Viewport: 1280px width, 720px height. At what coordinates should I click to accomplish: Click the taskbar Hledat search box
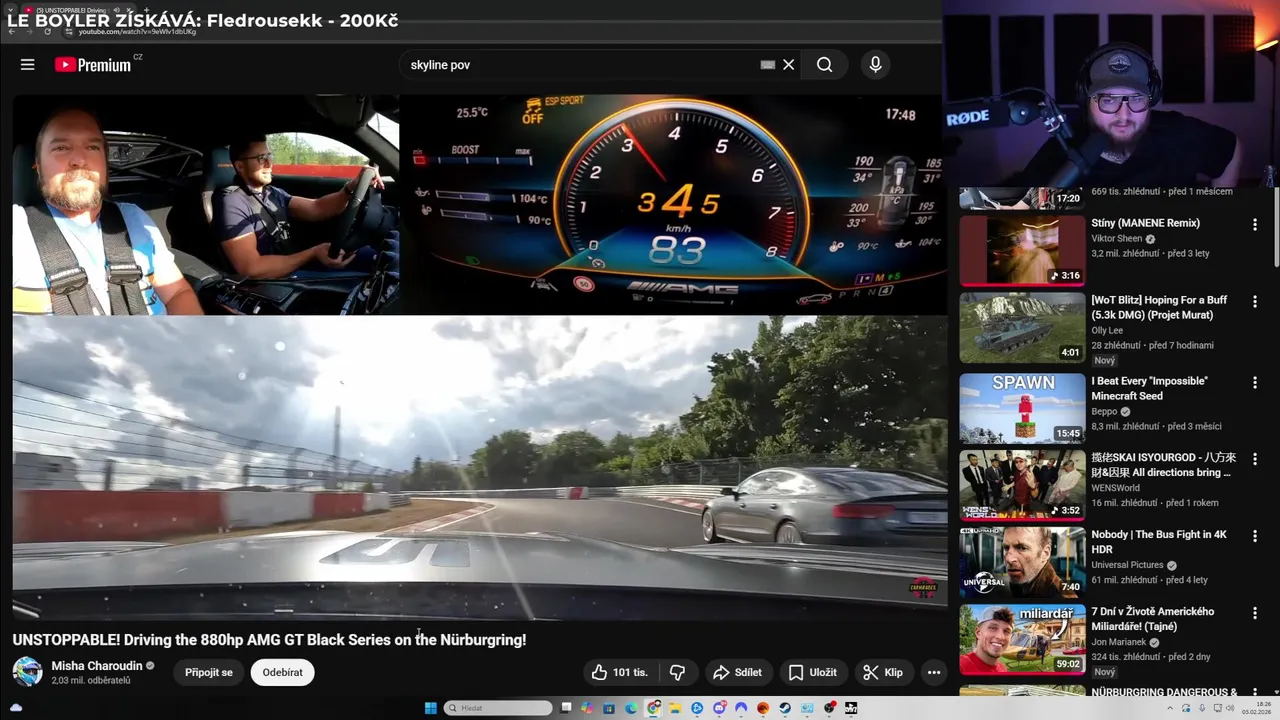click(x=498, y=708)
